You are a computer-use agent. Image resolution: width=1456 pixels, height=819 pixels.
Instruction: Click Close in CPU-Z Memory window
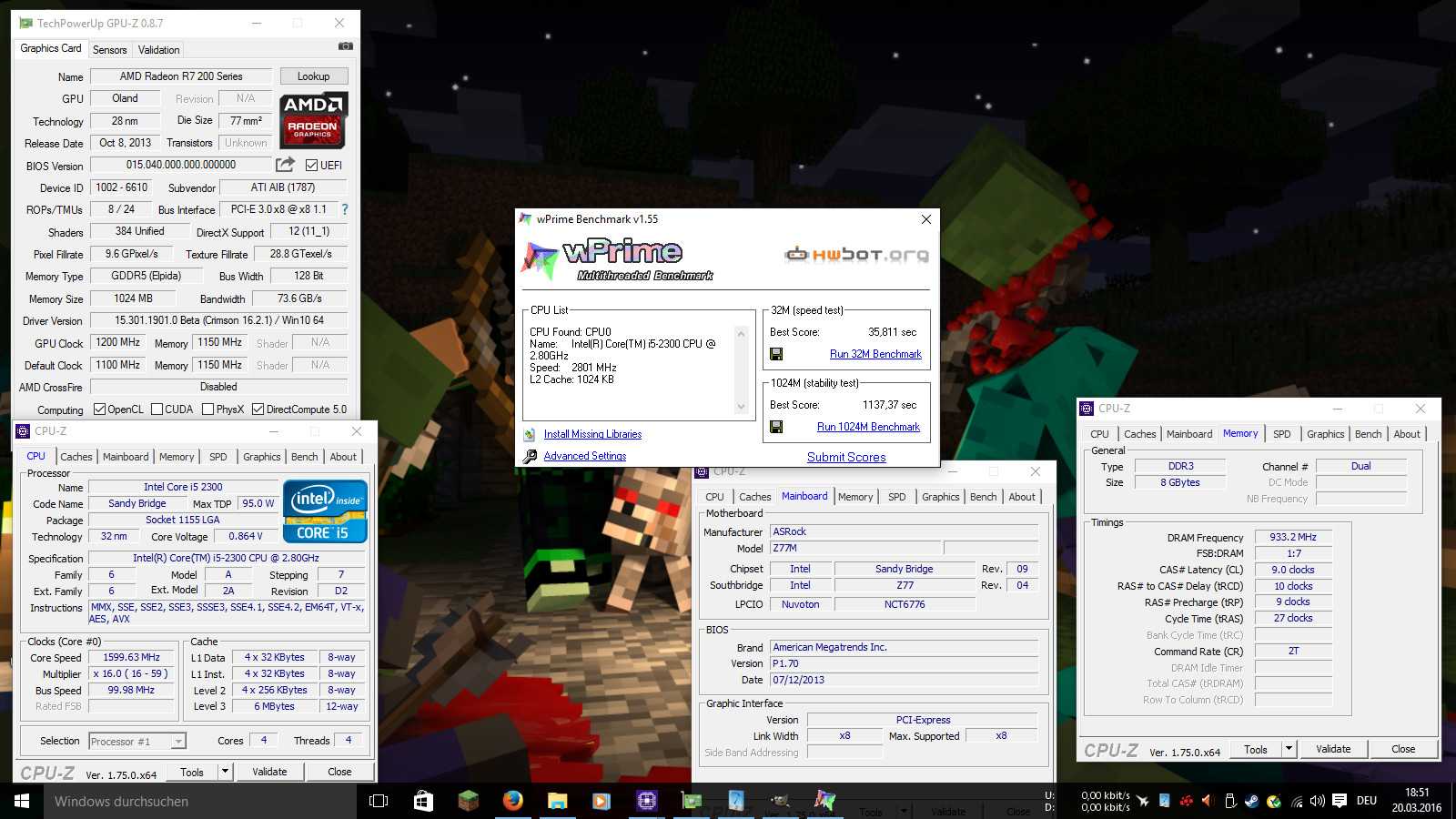(x=1403, y=749)
